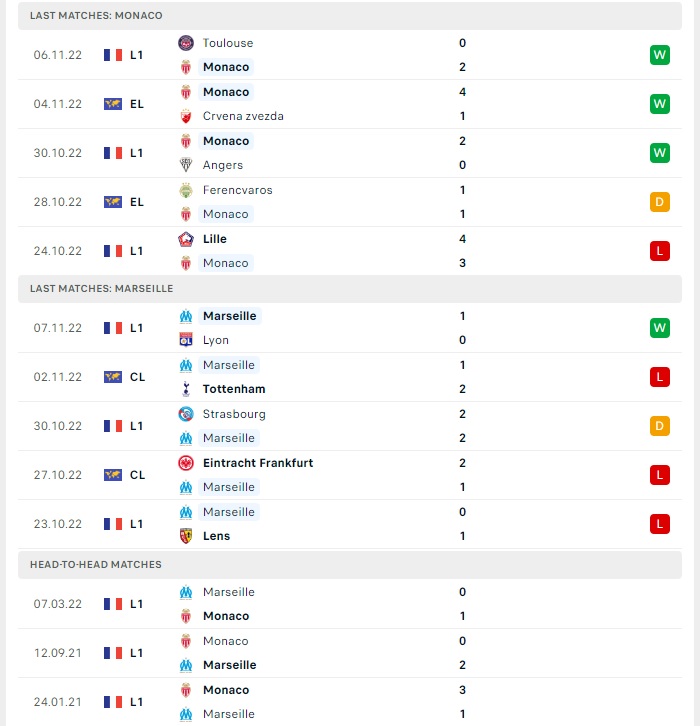The image size is (700, 726).
Task: Click the green W badge for Toulouse match
Action: coord(660,55)
